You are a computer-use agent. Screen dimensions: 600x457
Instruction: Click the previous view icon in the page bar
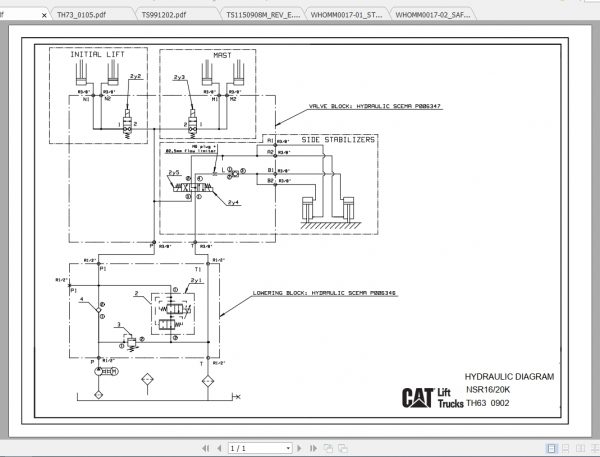[328, 448]
